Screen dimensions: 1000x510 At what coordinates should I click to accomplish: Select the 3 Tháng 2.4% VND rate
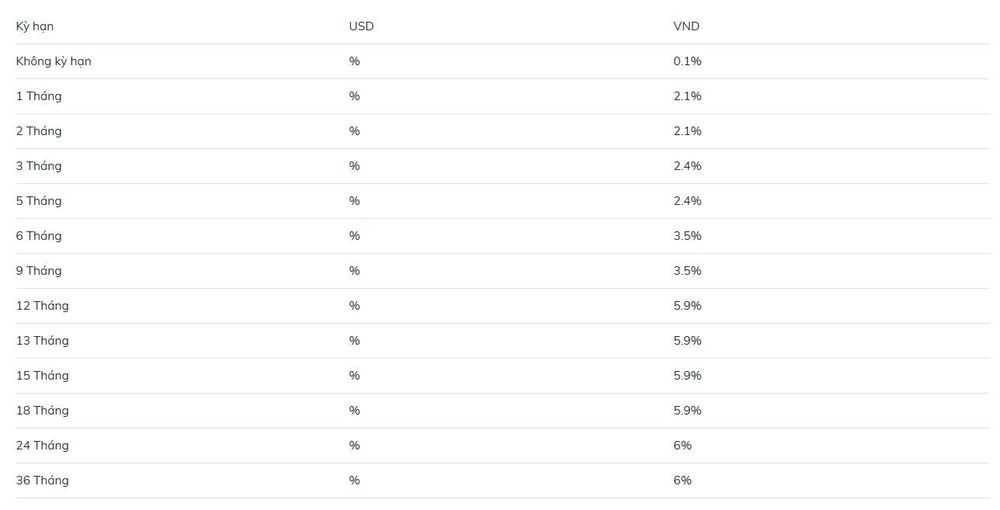point(688,166)
